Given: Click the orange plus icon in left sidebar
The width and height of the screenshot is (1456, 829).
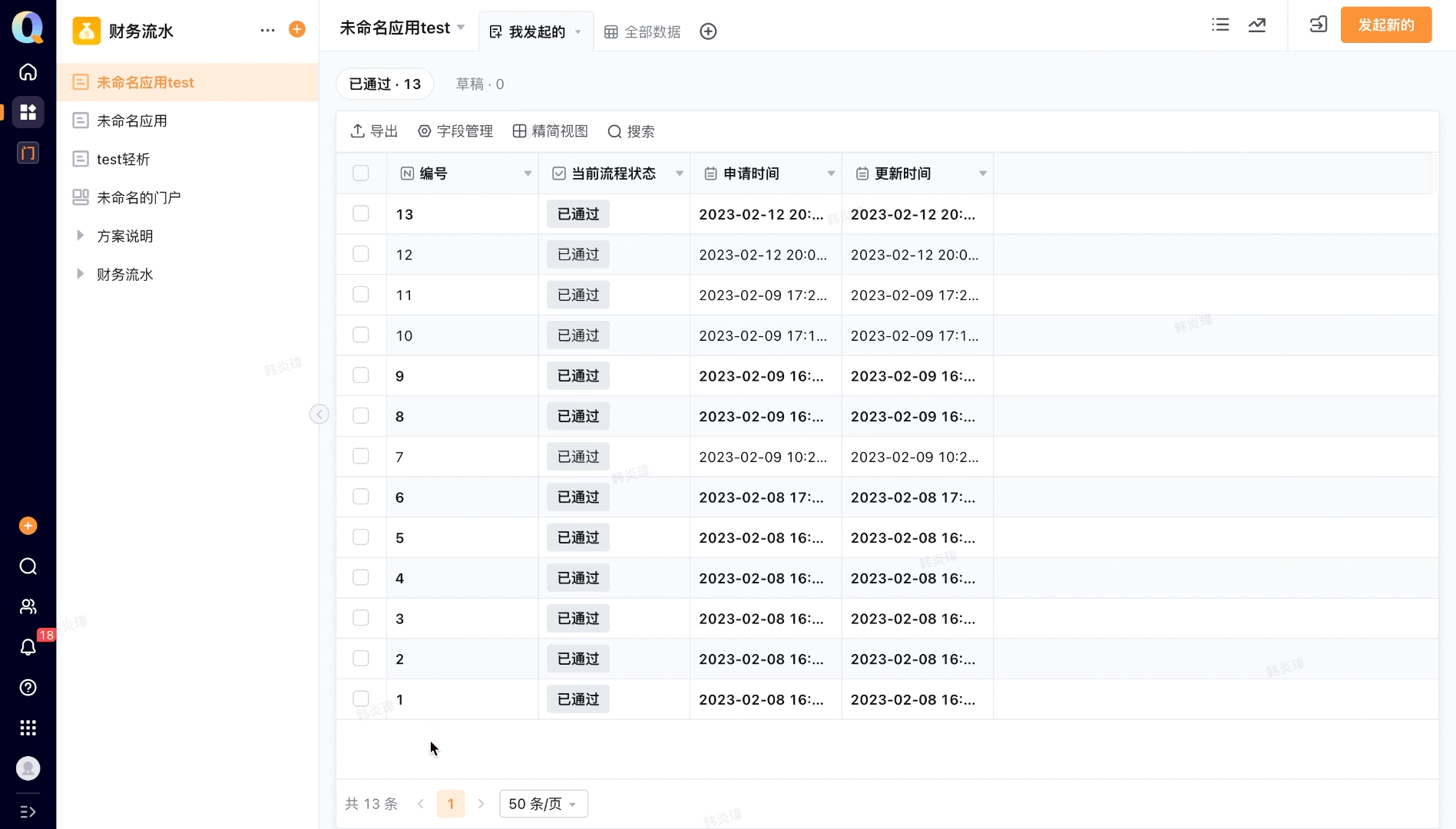Looking at the screenshot, I should 28,526.
